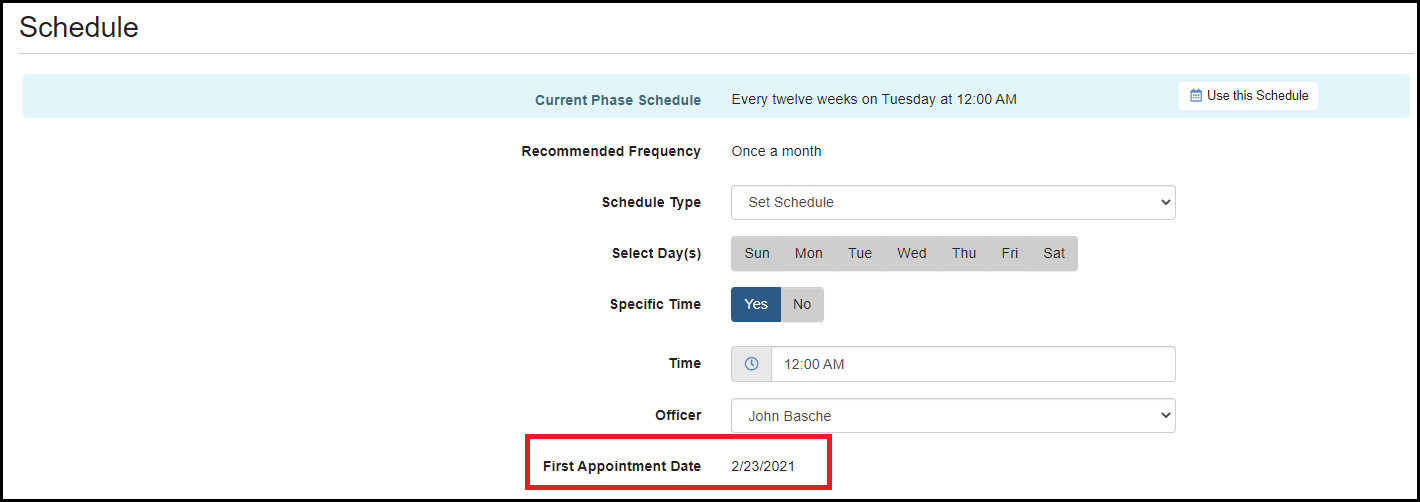Click the Schedule heading
This screenshot has width=1420, height=502.
(x=79, y=27)
